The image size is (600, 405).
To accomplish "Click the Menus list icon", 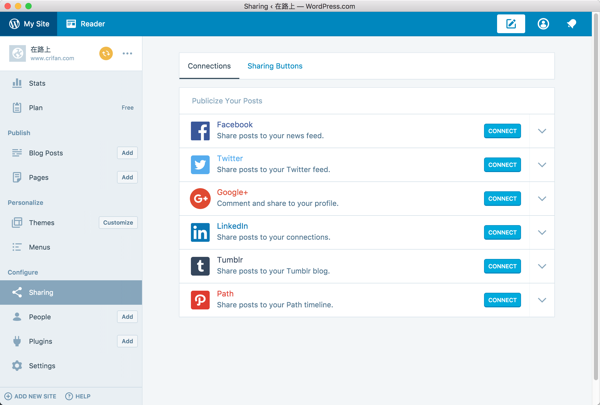I will click(17, 247).
